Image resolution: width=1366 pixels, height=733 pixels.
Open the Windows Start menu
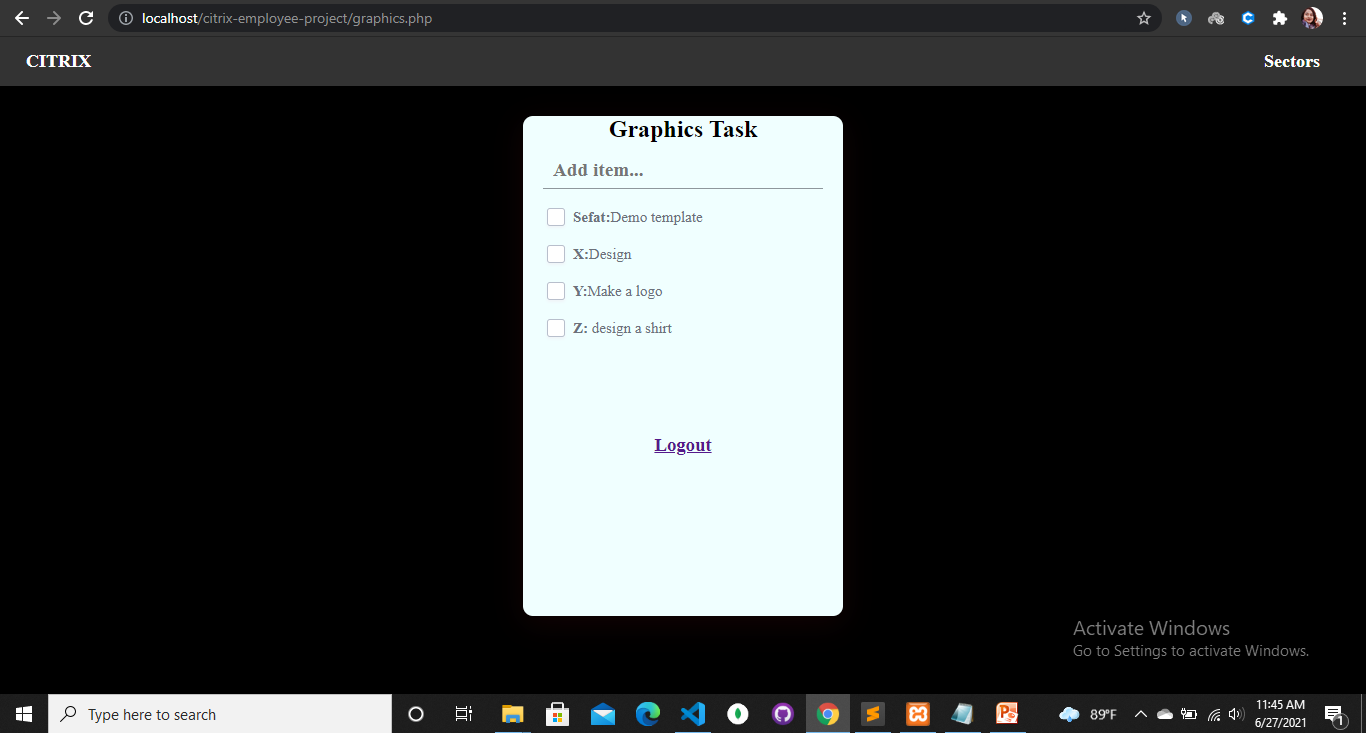pos(23,713)
